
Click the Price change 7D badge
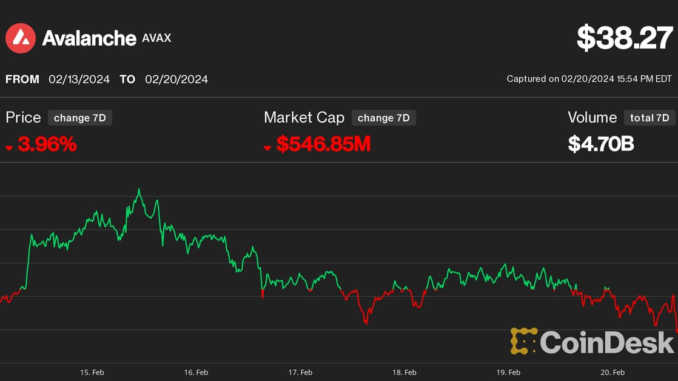pyautogui.click(x=80, y=118)
